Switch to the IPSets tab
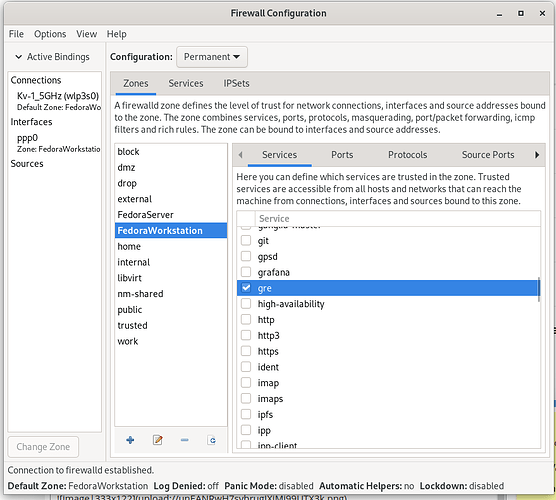This screenshot has height=500, width=556. click(236, 83)
